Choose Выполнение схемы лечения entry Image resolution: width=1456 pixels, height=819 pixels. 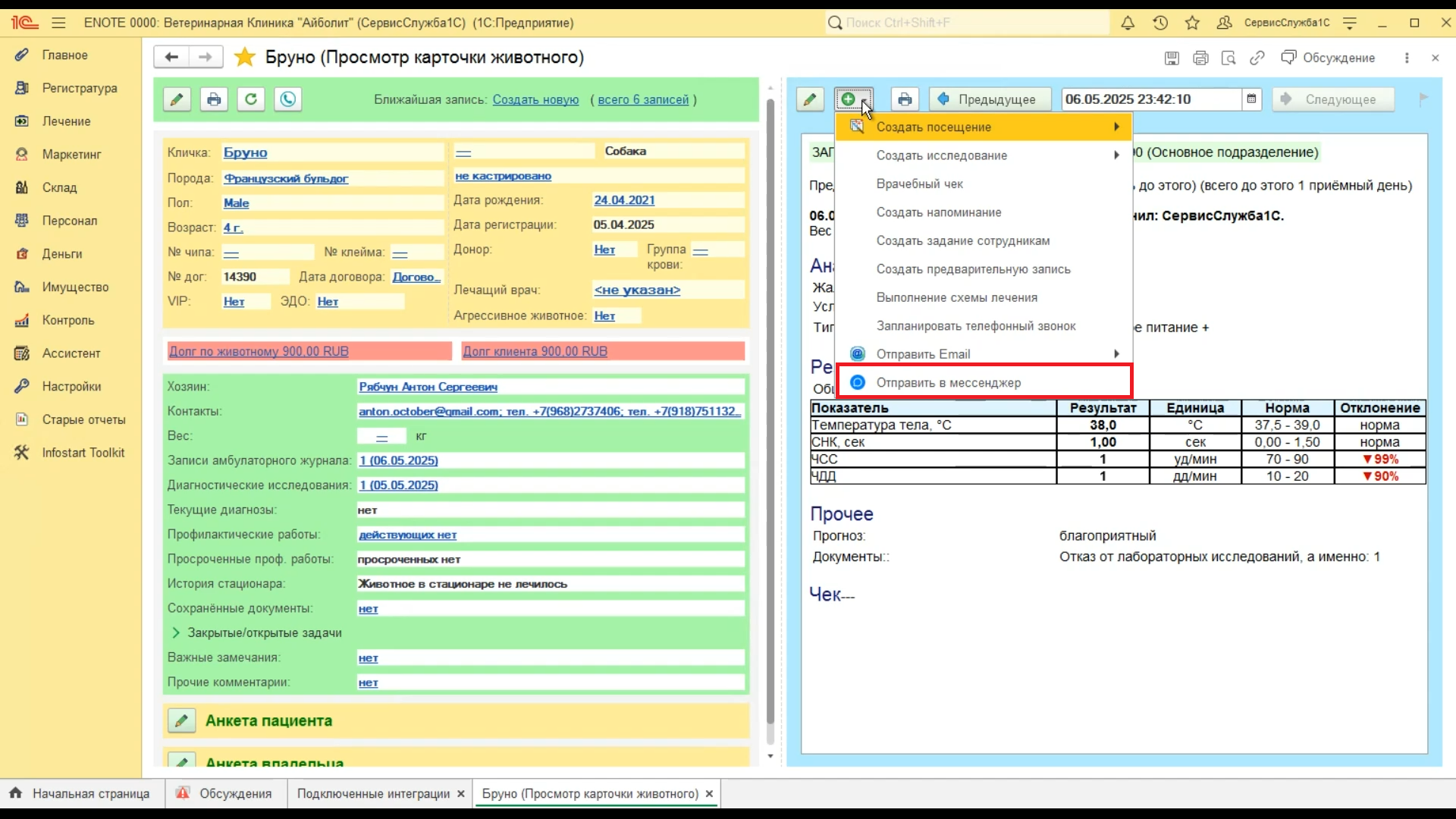point(984,297)
